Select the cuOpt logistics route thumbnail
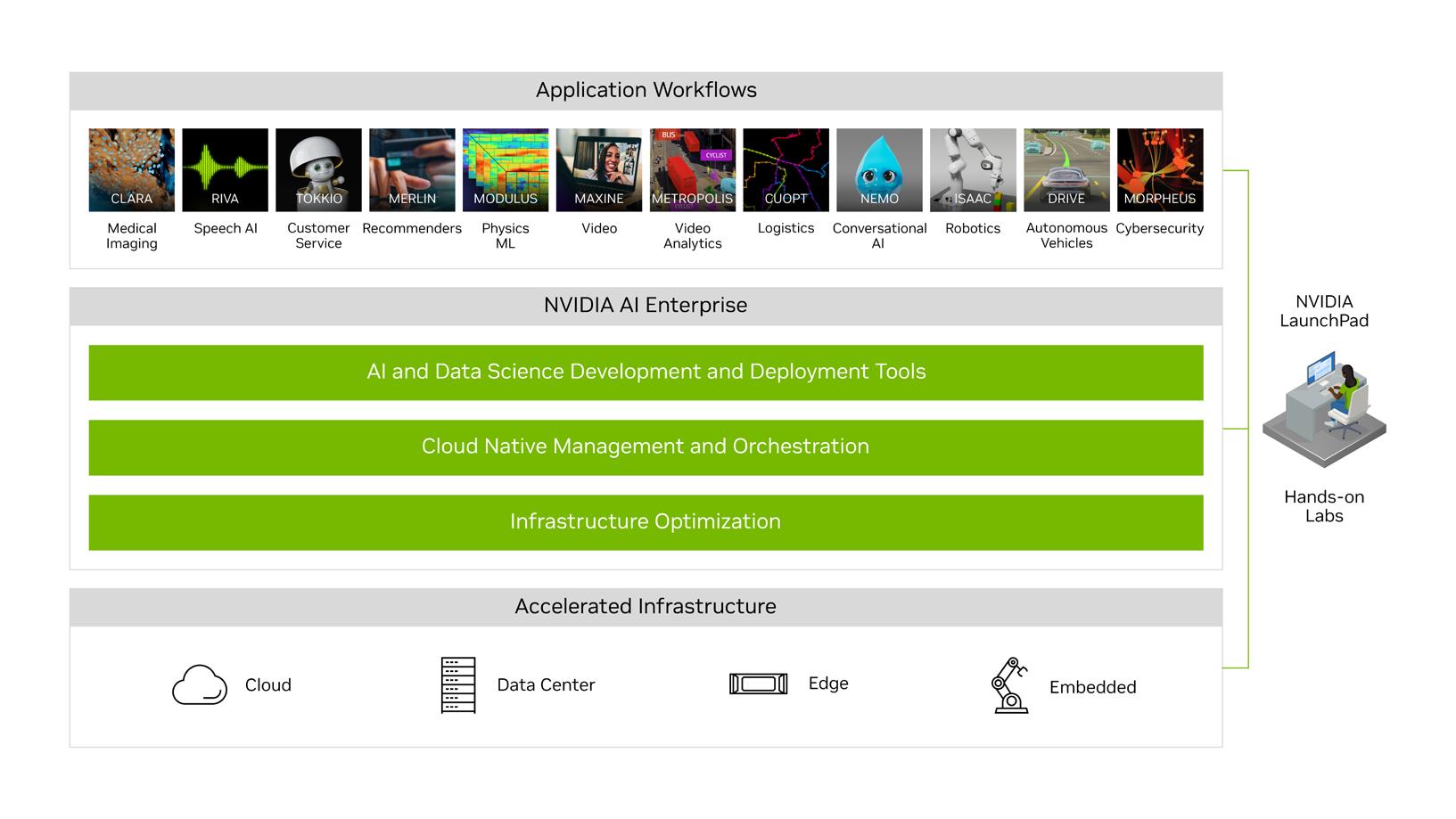This screenshot has height=819, width=1456. tap(786, 170)
